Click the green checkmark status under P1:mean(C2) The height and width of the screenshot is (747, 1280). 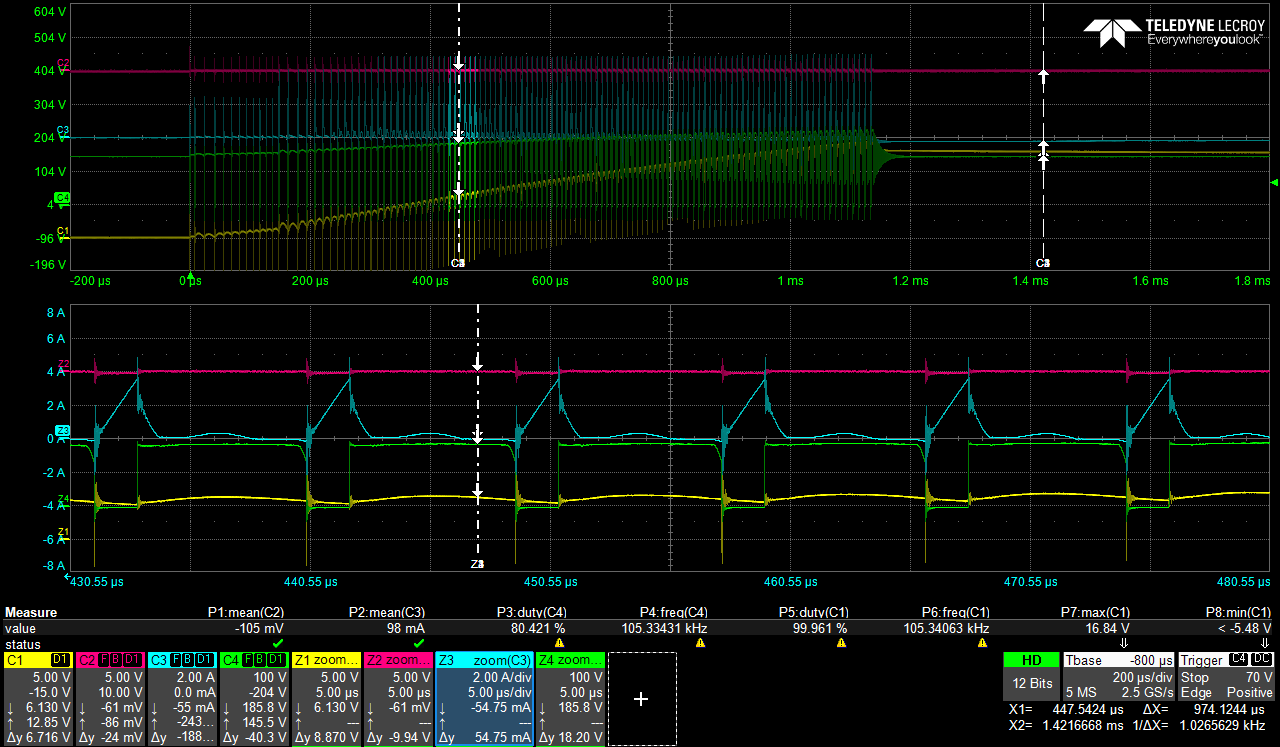(278, 643)
